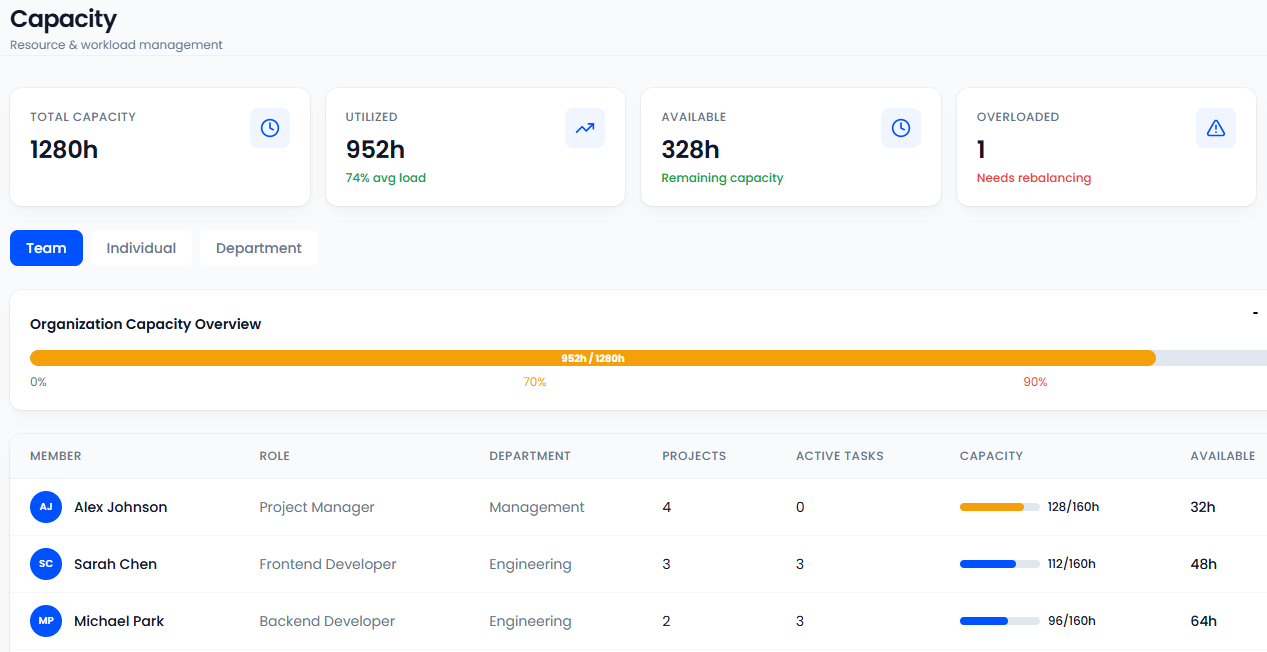Screen dimensions: 1267x652
Task: Click the clock icon on Total Capacity card
Action: tap(269, 127)
